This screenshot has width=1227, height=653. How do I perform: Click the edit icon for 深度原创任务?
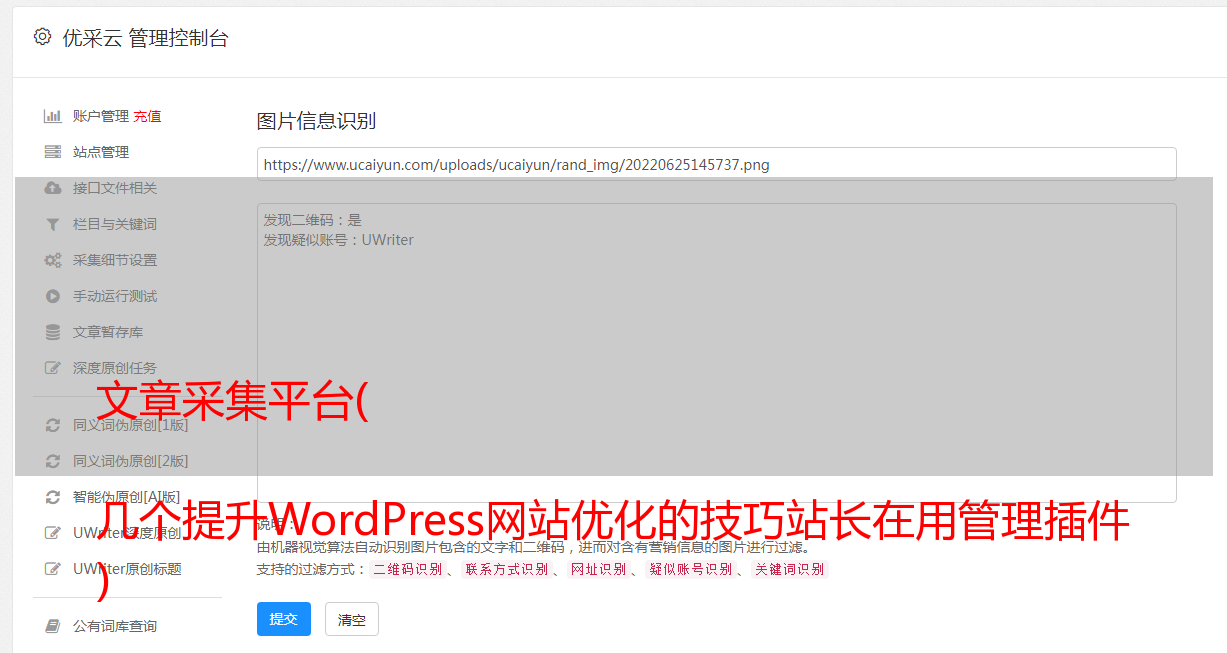tap(53, 368)
